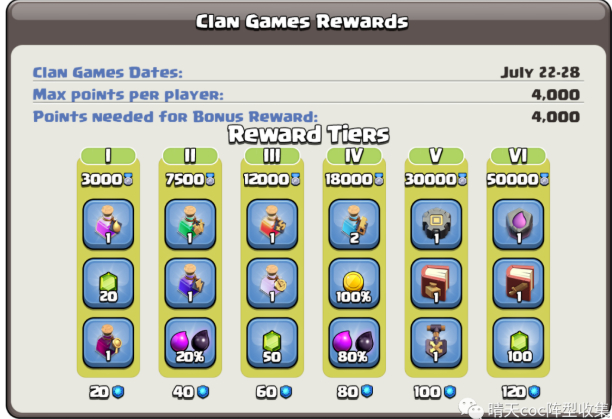This screenshot has width=612, height=419.
Task: Select the Book of Fighting in Tier VI
Action: [x=518, y=284]
